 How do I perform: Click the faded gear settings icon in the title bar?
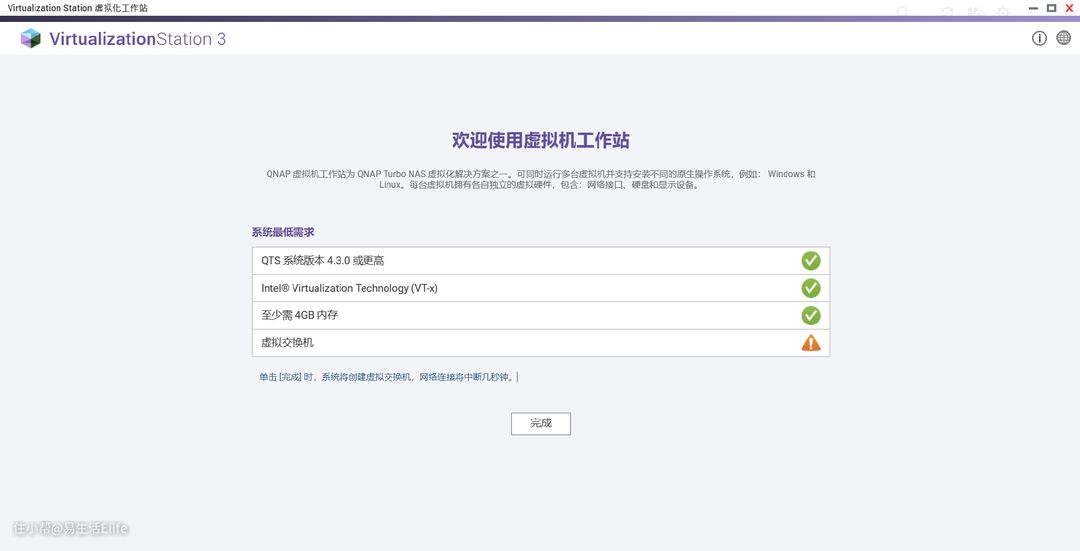pyautogui.click(x=1003, y=12)
